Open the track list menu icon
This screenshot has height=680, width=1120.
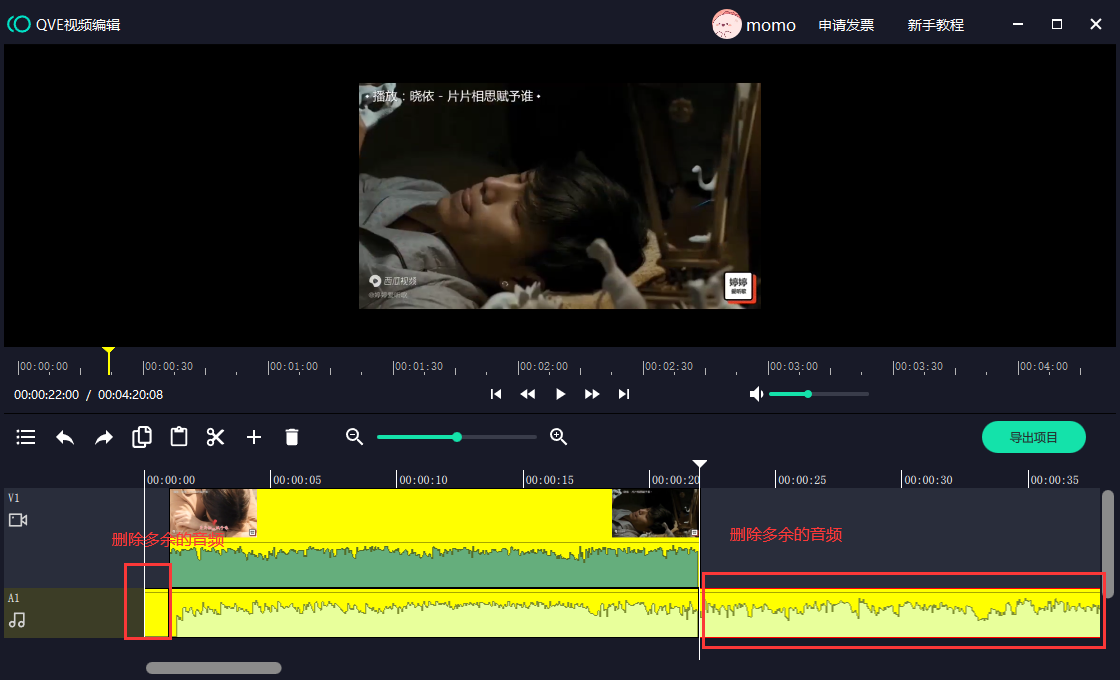click(x=26, y=437)
